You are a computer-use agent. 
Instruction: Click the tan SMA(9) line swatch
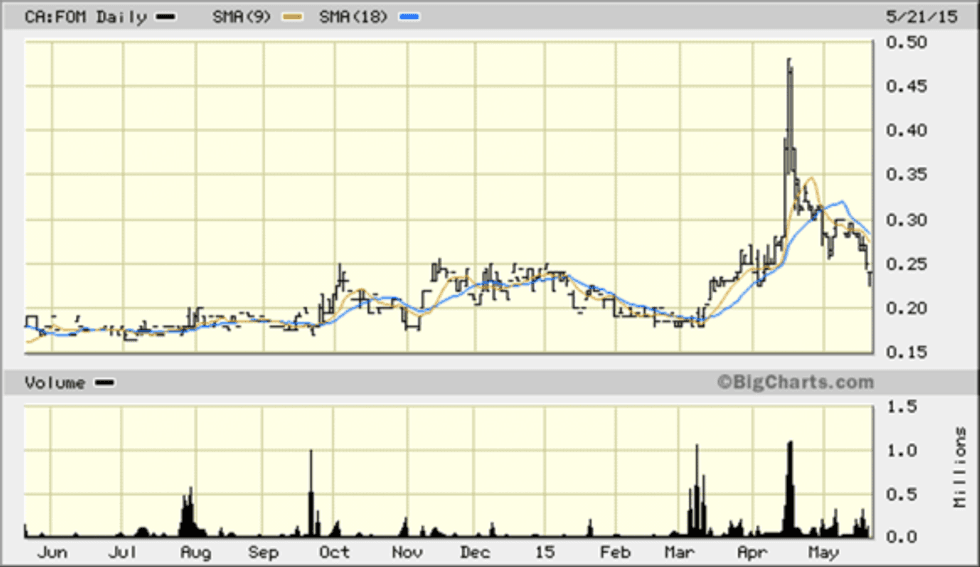[x=295, y=17]
